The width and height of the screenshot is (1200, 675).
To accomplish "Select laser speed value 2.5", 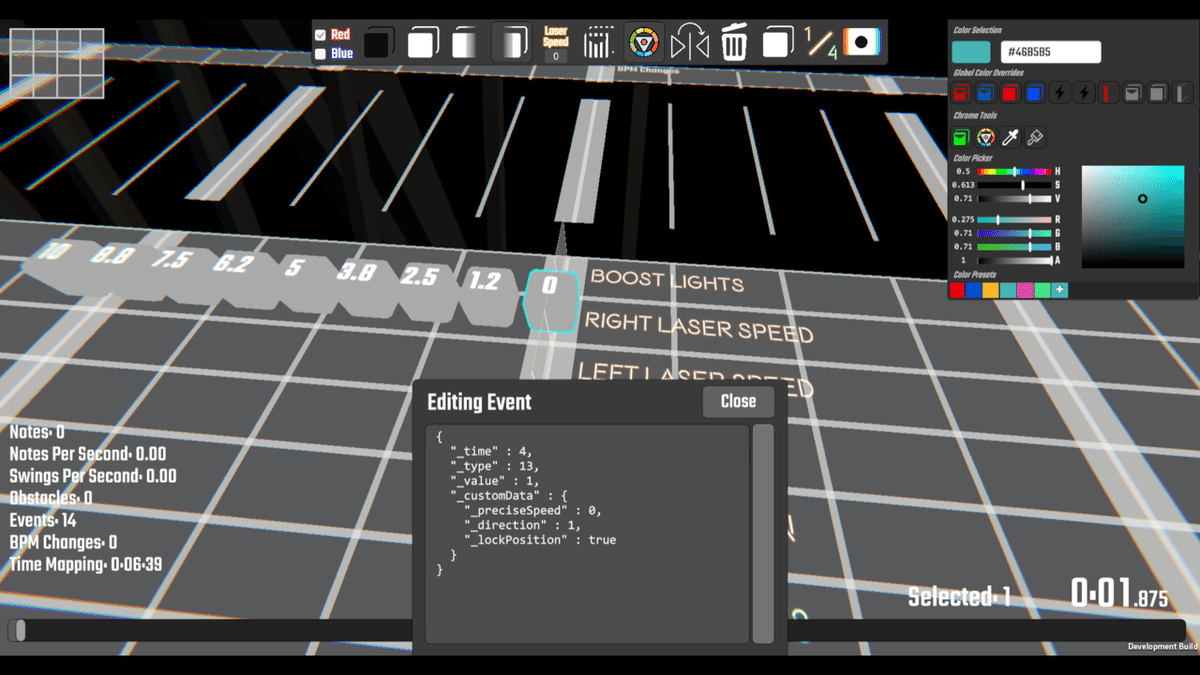I will (x=420, y=276).
